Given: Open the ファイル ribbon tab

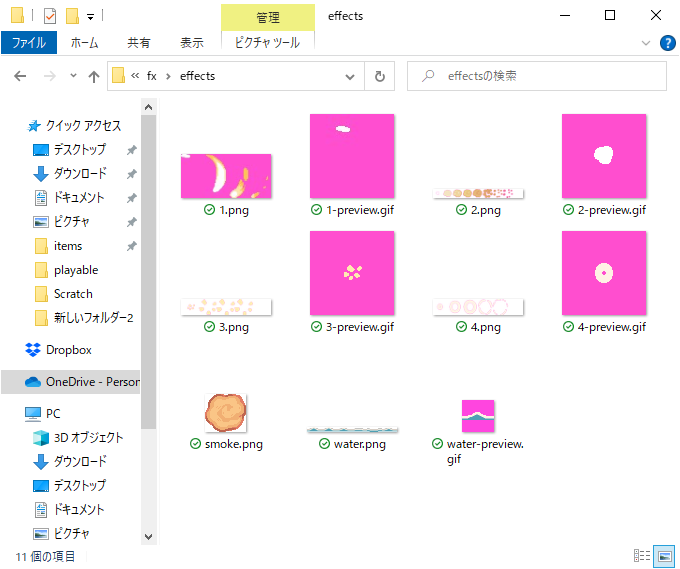Looking at the screenshot, I should (x=29, y=43).
